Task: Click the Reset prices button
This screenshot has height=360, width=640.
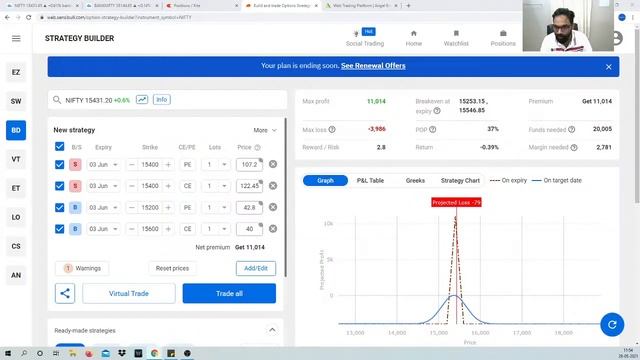Action: pos(172,268)
